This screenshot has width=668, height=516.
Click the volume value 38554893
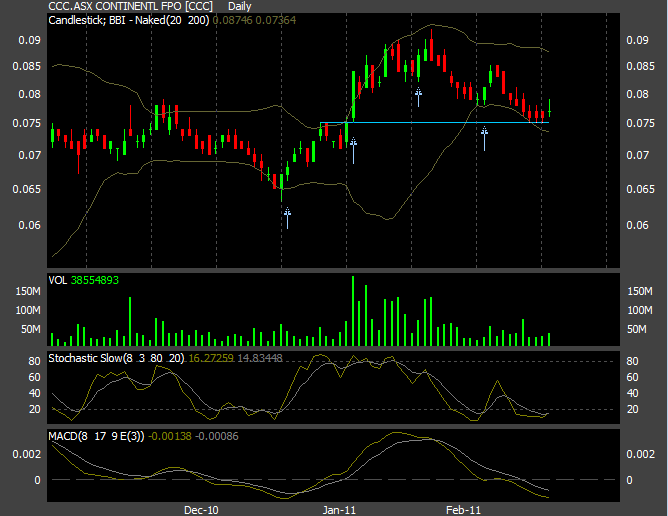(95, 280)
